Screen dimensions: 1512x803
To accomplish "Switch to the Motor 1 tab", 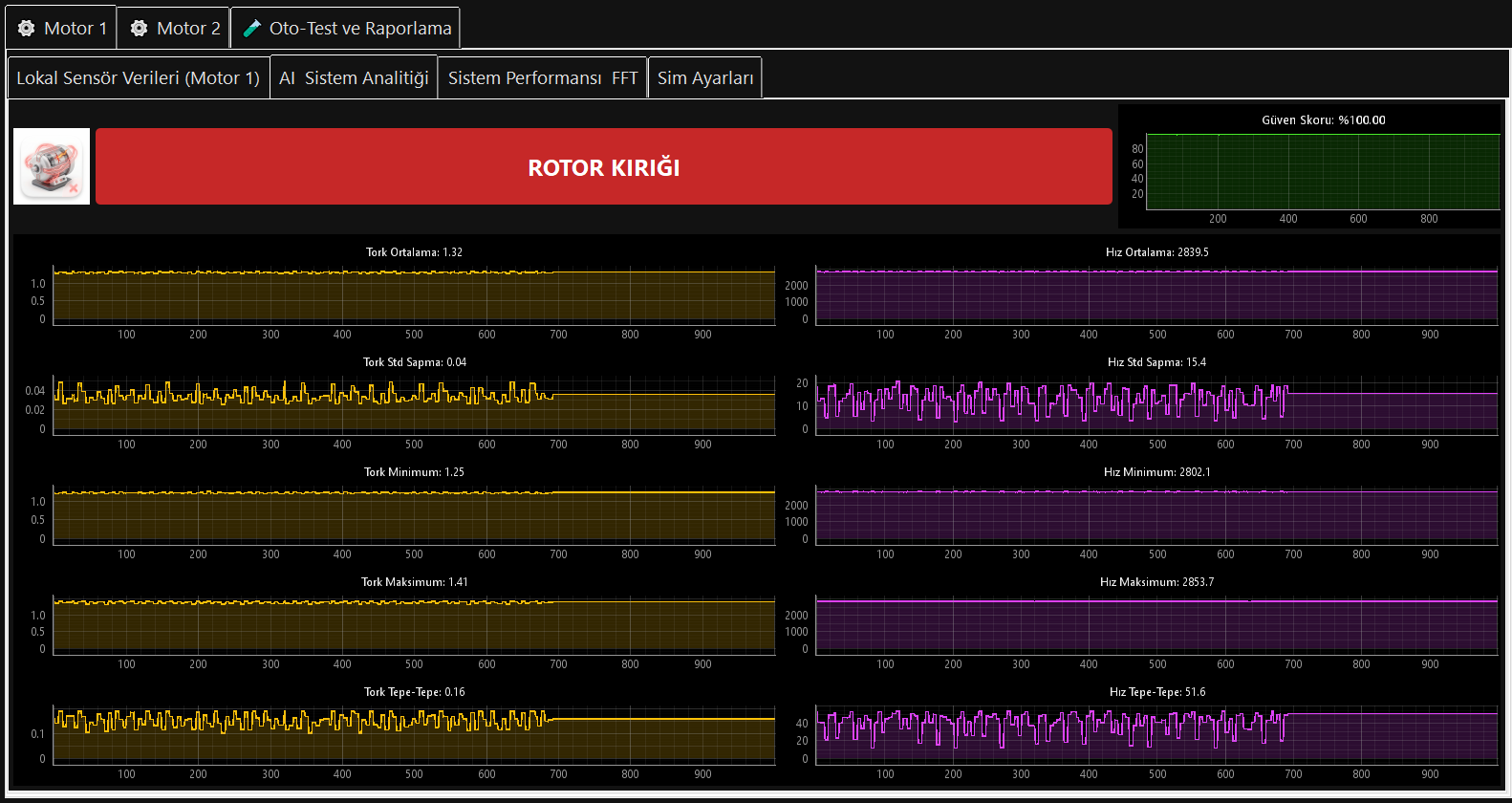I will point(61,28).
